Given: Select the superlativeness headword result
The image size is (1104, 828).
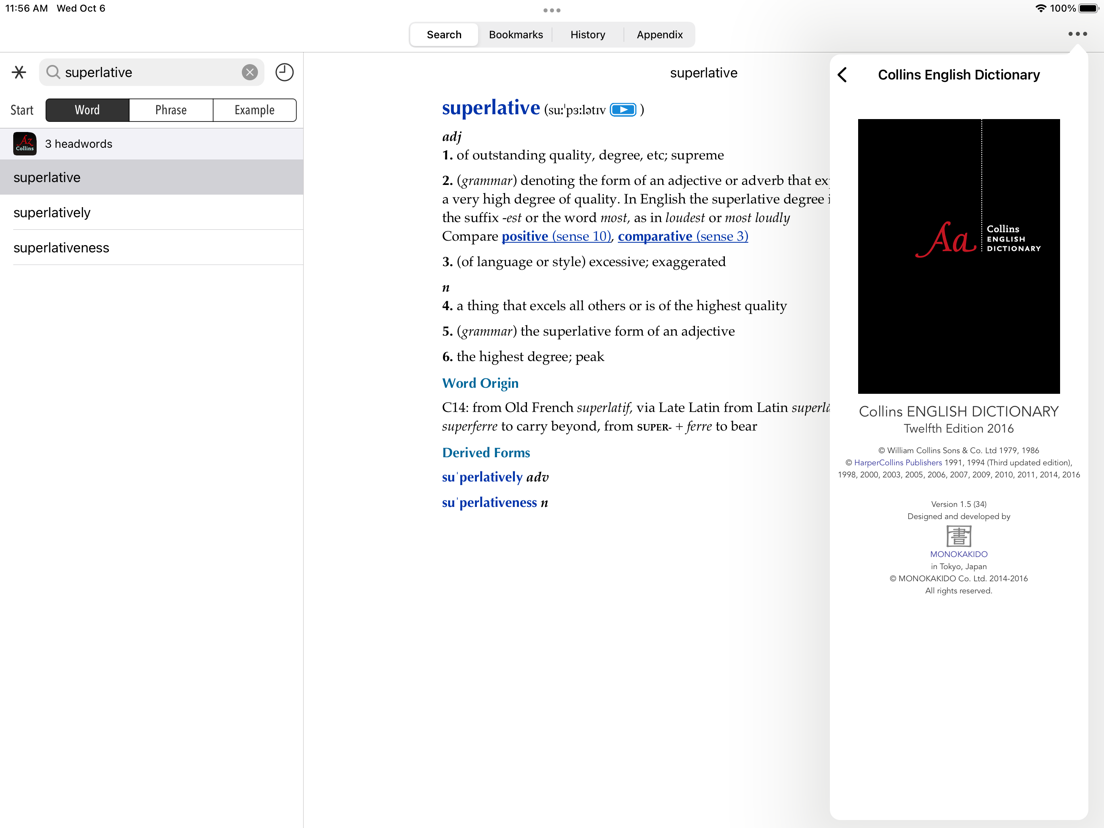Looking at the screenshot, I should (x=151, y=248).
